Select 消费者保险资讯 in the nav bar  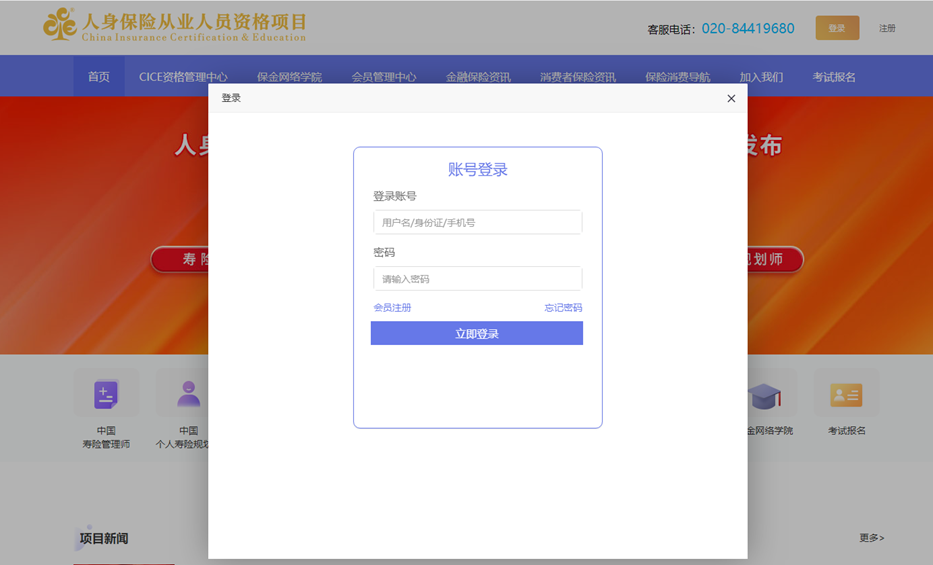click(578, 77)
